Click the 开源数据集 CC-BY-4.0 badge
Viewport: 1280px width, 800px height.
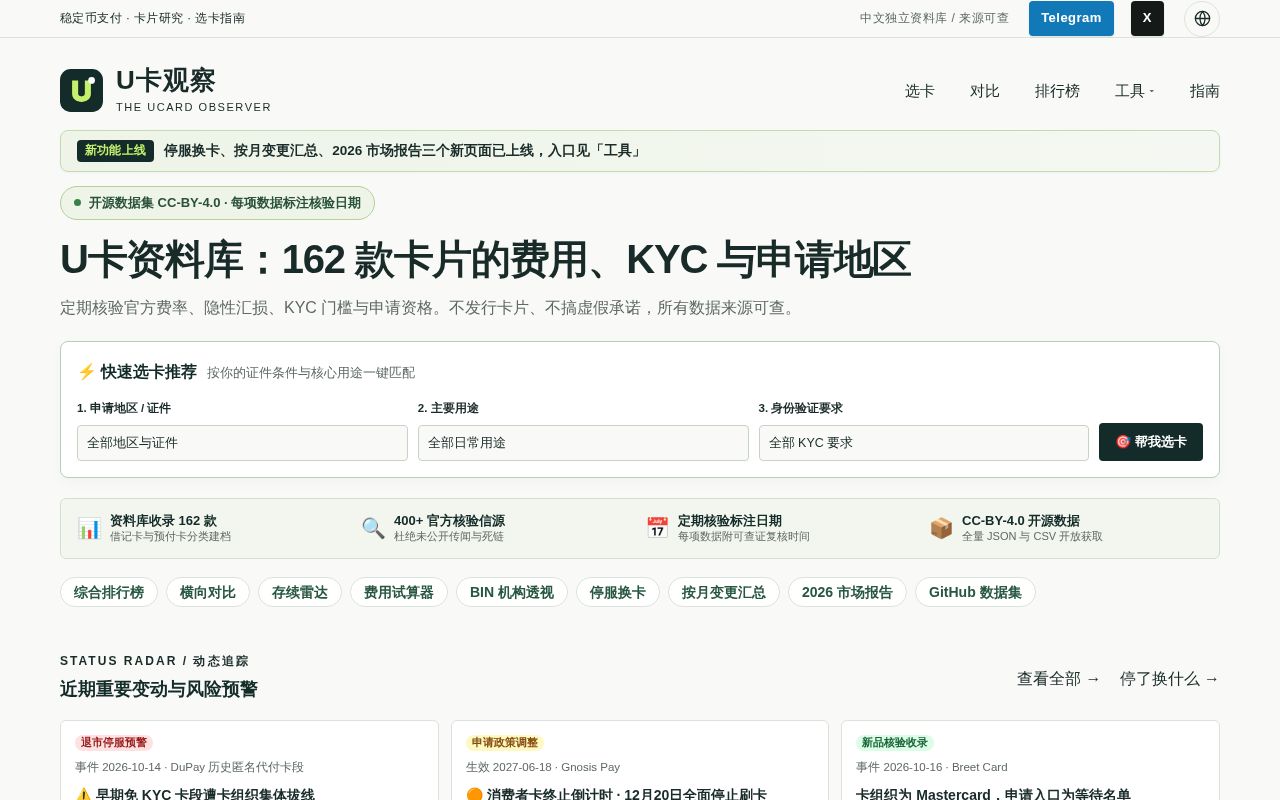[217, 203]
